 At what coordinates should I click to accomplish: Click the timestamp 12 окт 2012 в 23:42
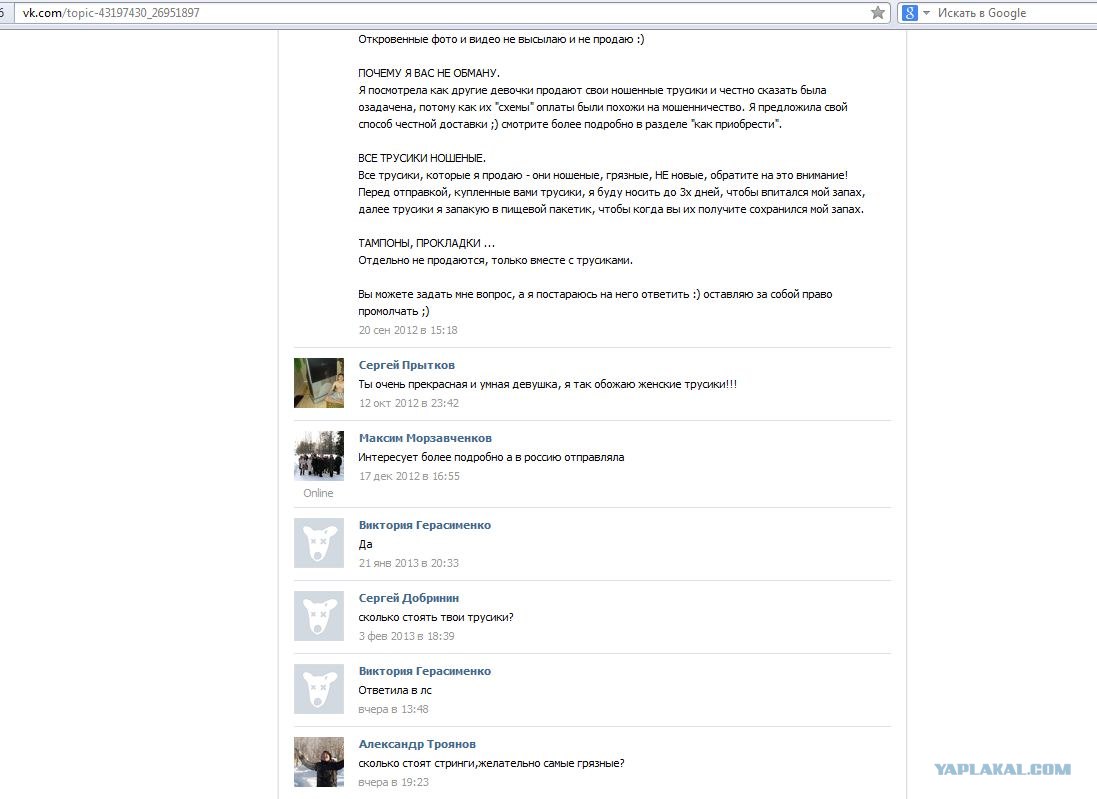coord(409,403)
